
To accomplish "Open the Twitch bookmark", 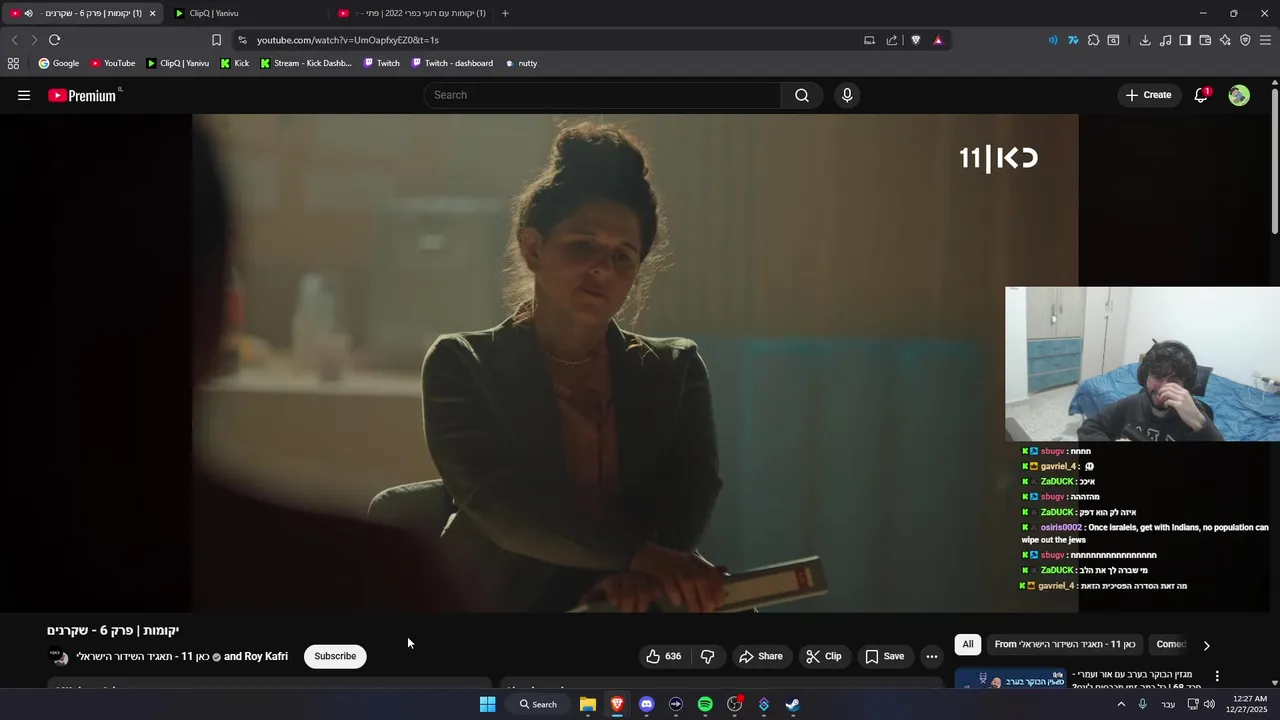I will (x=381, y=63).
